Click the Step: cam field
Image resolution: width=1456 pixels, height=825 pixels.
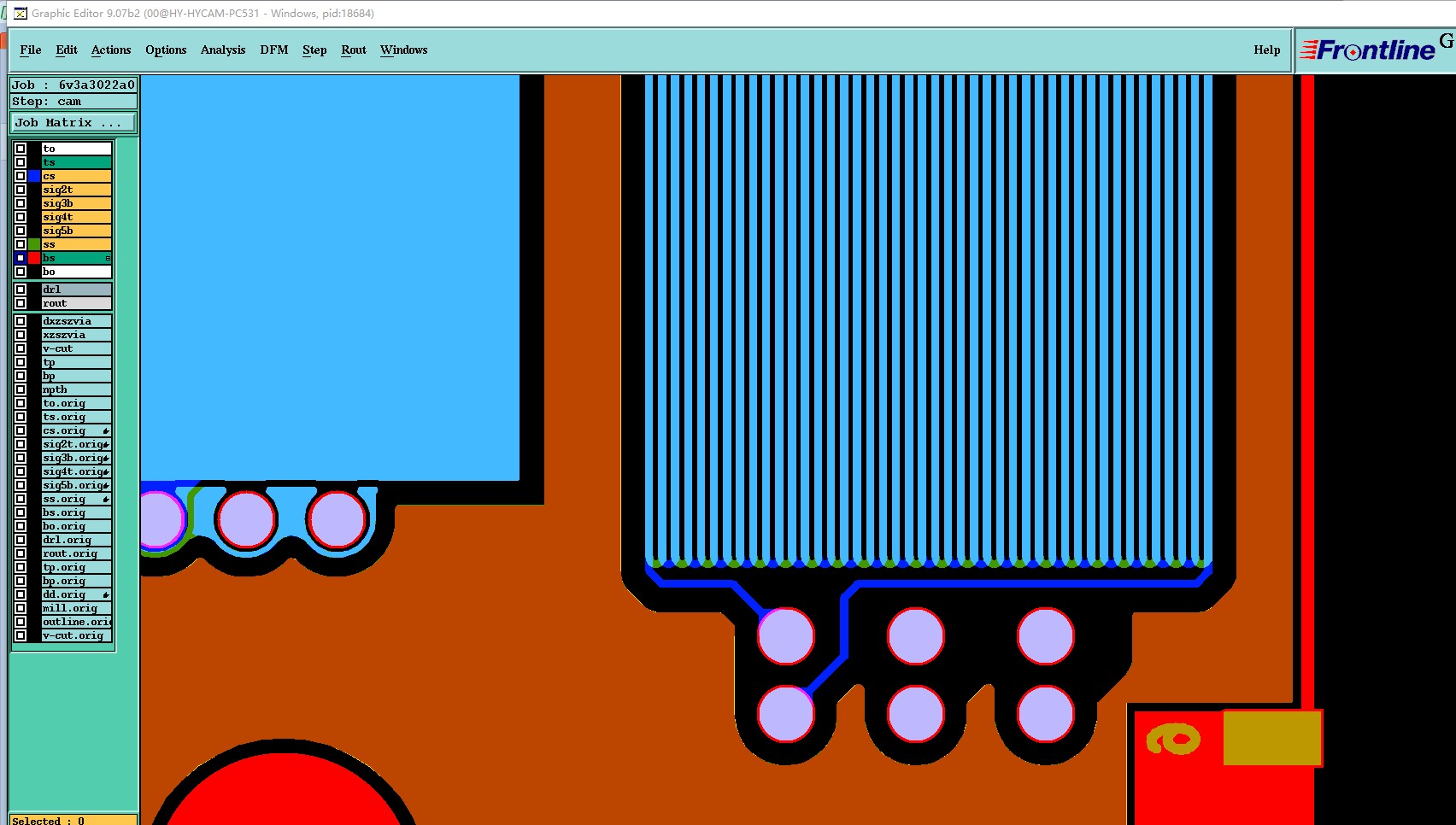[x=73, y=101]
